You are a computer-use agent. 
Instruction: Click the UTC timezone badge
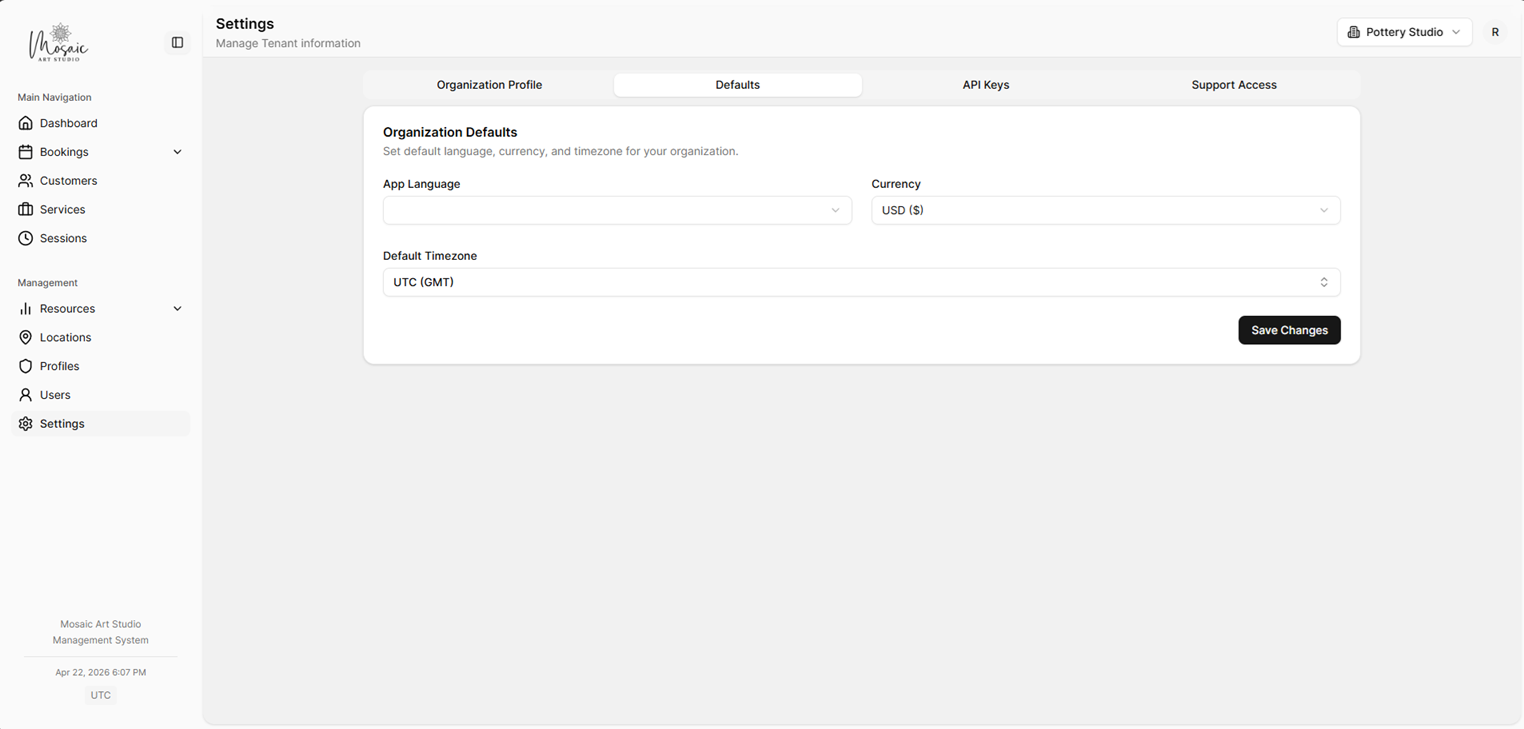[x=100, y=694]
